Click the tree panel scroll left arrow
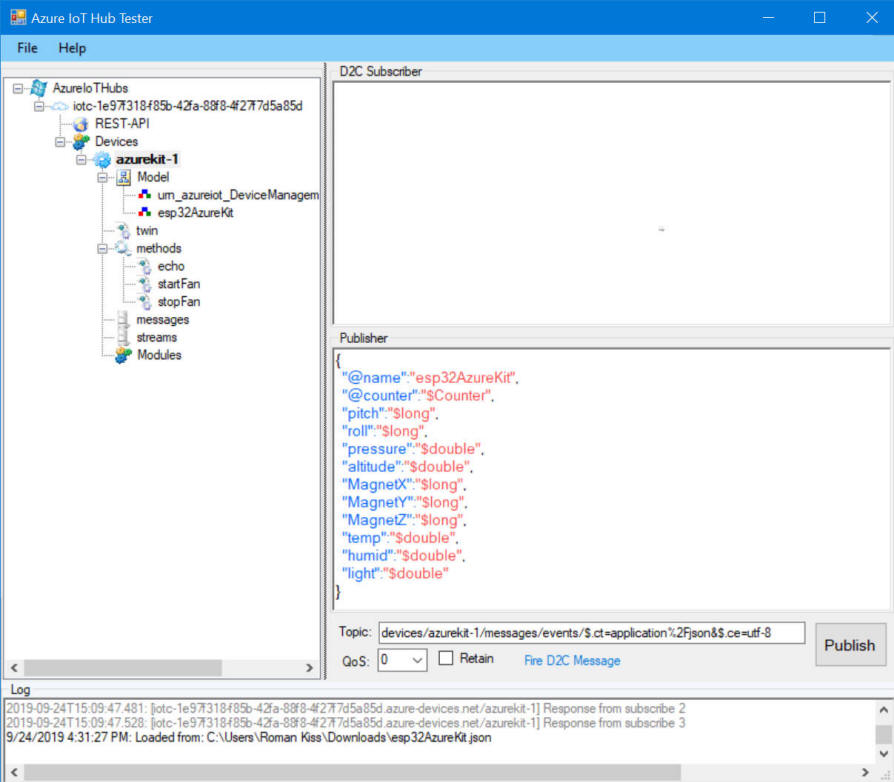894x782 pixels. coord(14,667)
